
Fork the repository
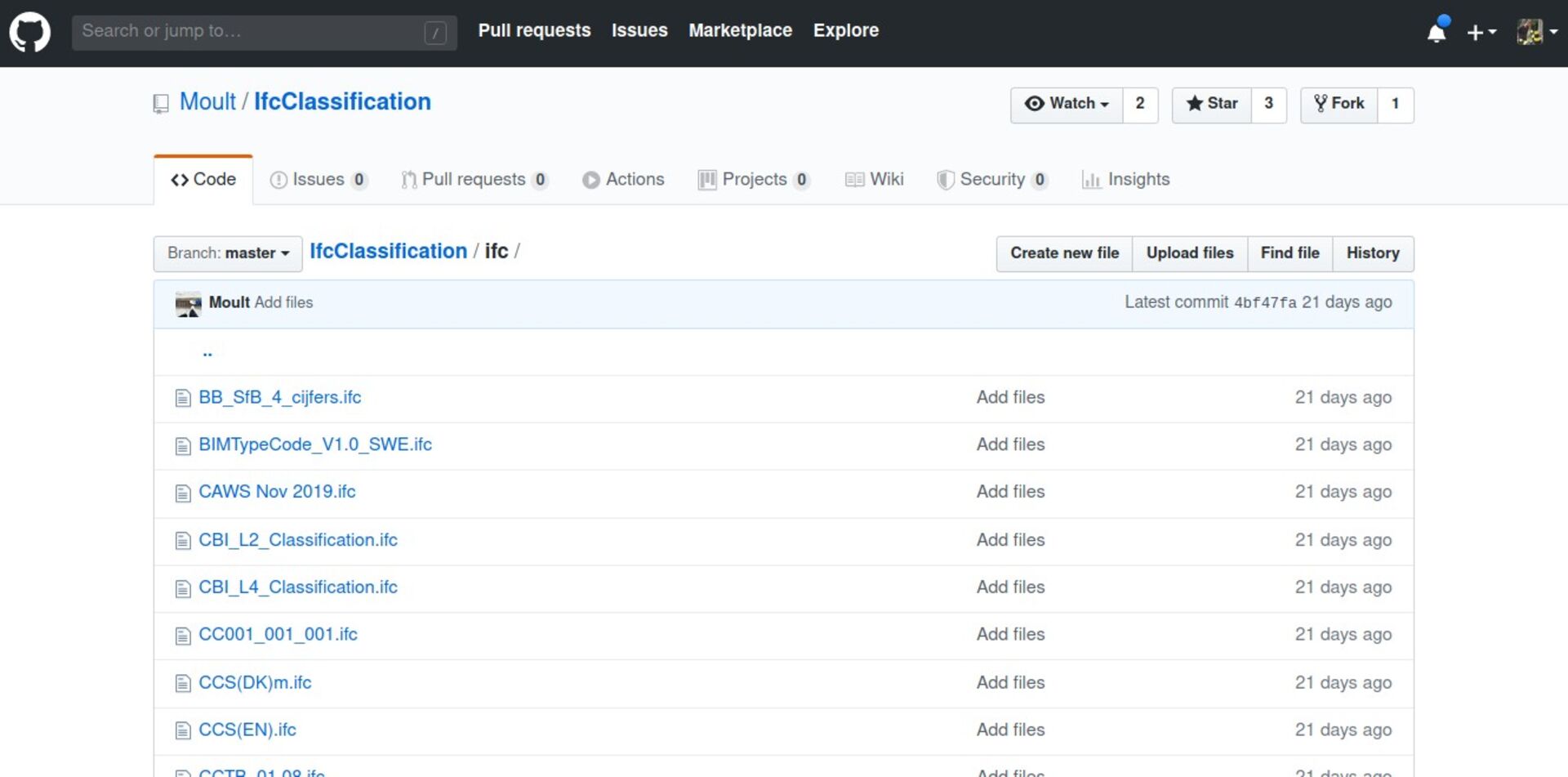pyautogui.click(x=1339, y=105)
